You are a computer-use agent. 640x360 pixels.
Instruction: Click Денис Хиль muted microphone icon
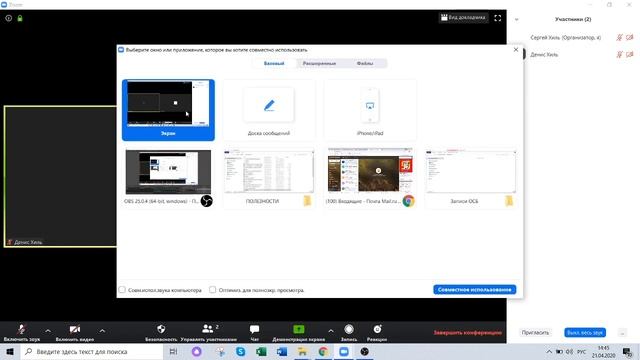click(x=620, y=54)
